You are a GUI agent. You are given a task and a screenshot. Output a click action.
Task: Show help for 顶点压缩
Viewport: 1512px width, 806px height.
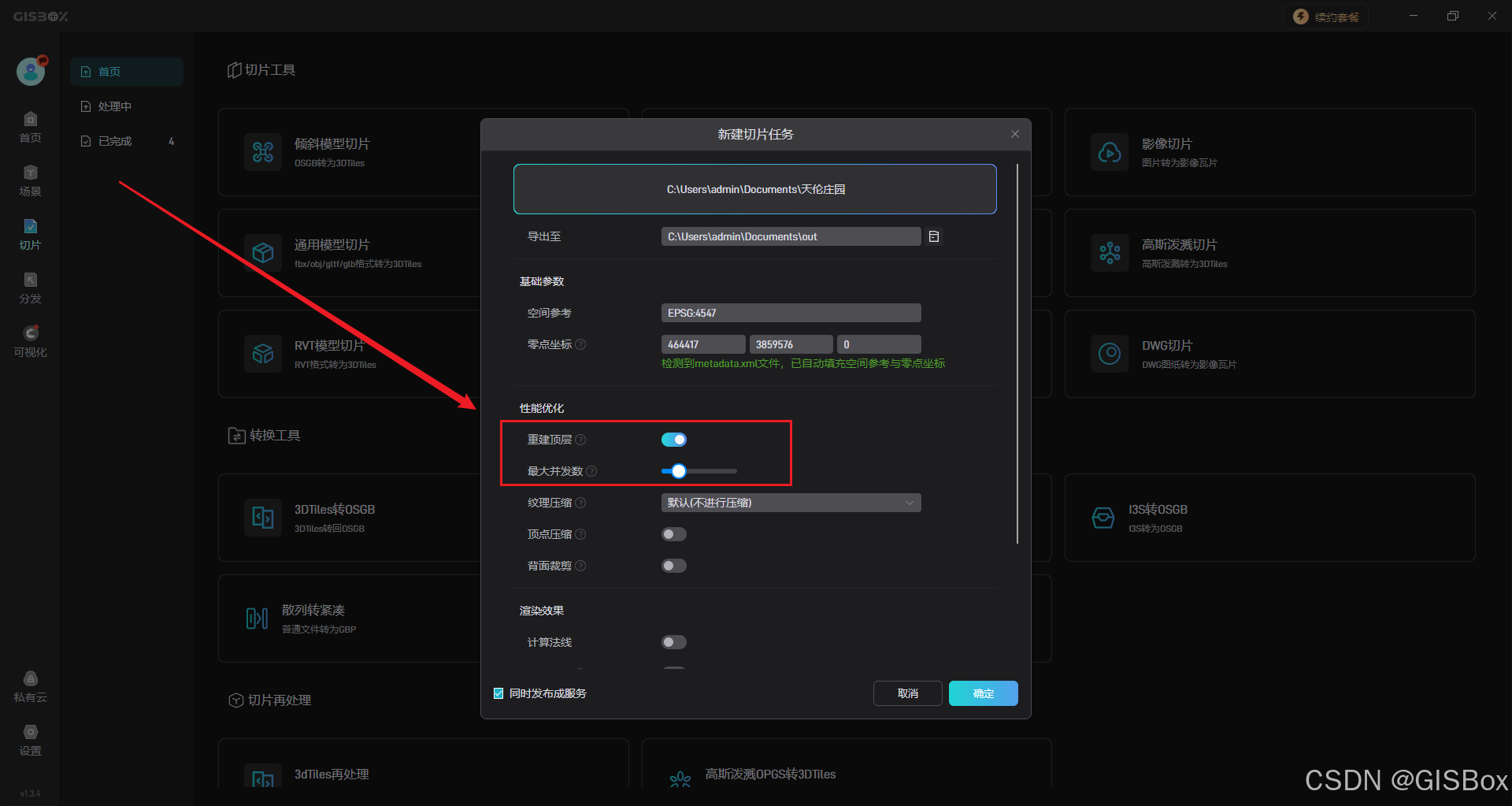tap(580, 534)
